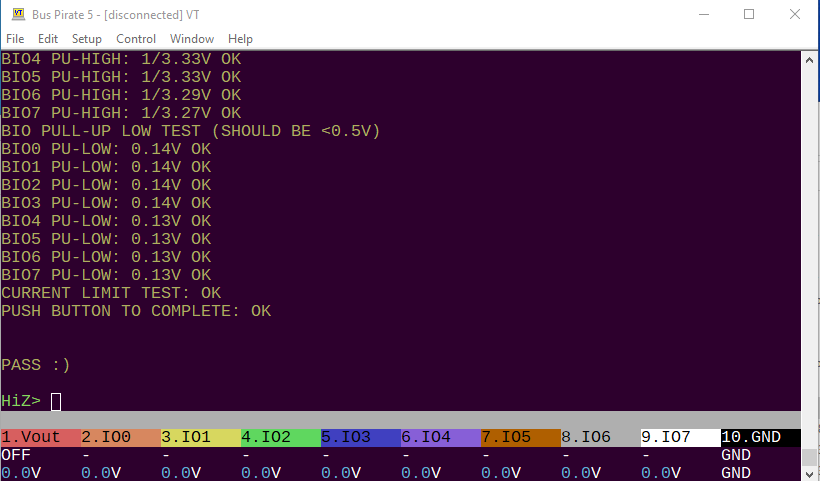This screenshot has width=820, height=481.
Task: Open the Setup menu
Action: click(87, 39)
